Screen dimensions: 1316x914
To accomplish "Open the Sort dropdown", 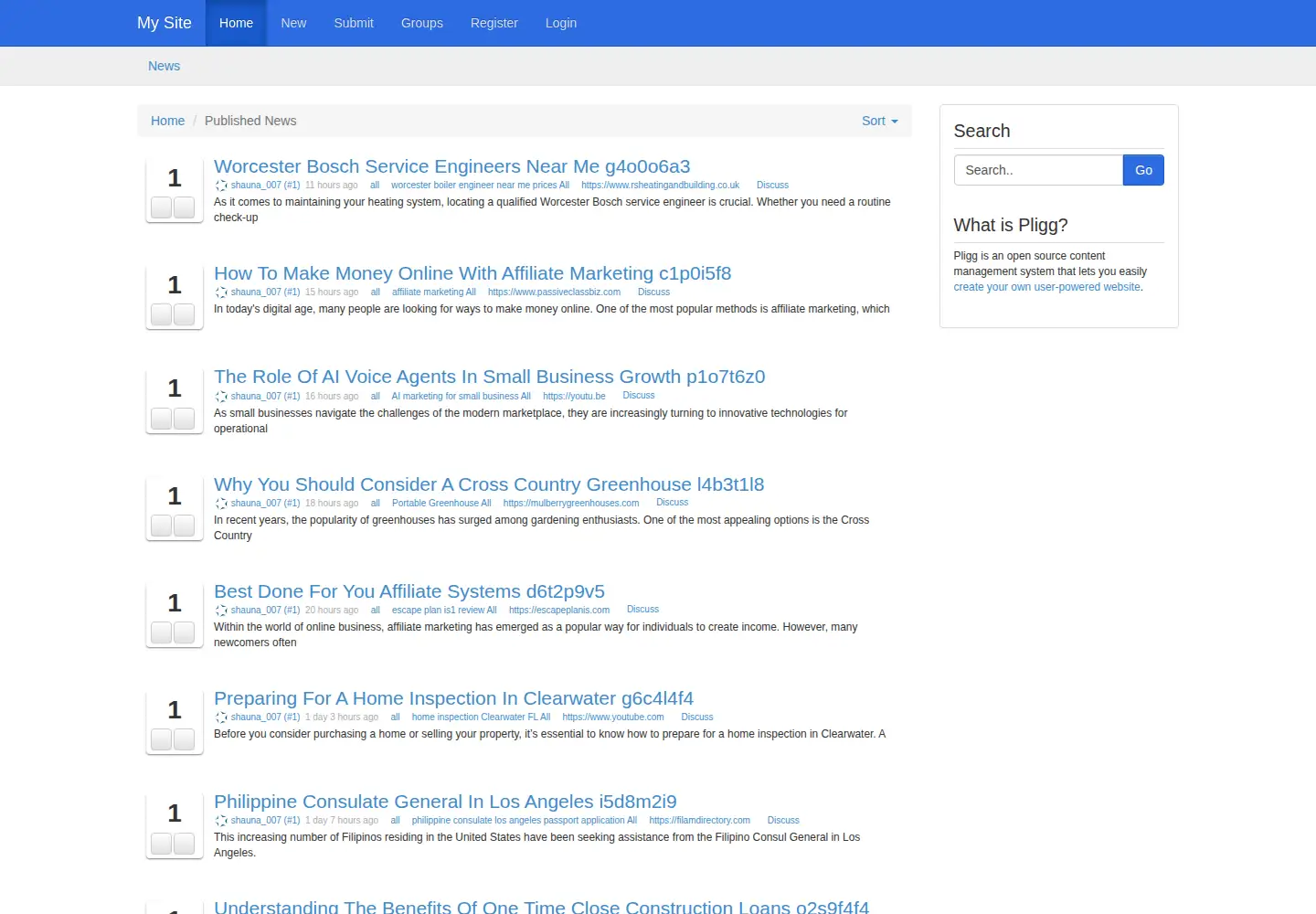I will pyautogui.click(x=880, y=121).
